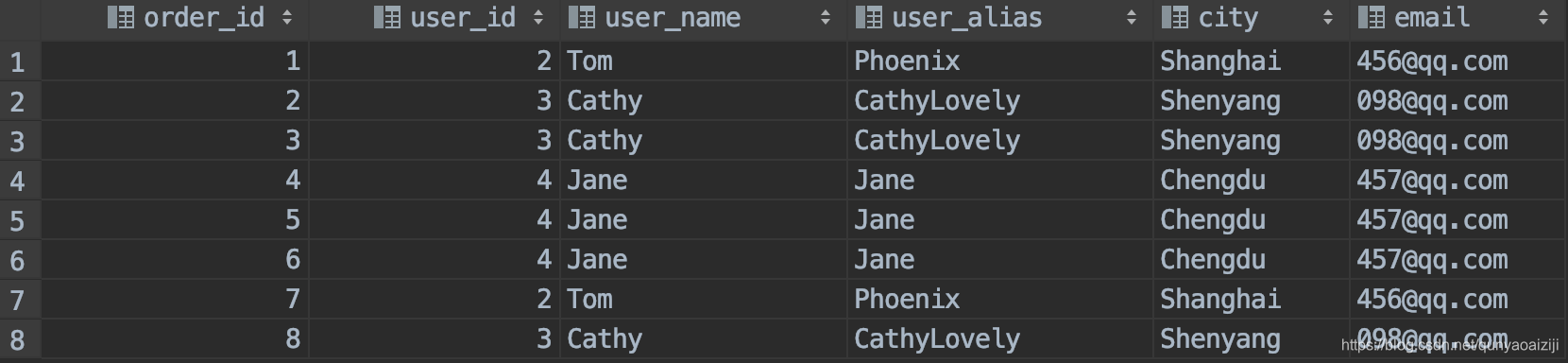Select row number 6 in the gutter

(20, 260)
